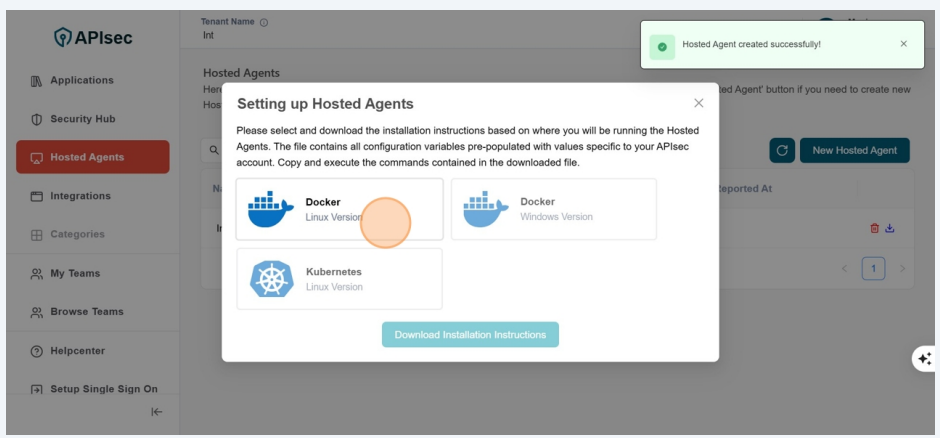Click the APIsec logo
This screenshot has width=940, height=438.
coord(93,38)
